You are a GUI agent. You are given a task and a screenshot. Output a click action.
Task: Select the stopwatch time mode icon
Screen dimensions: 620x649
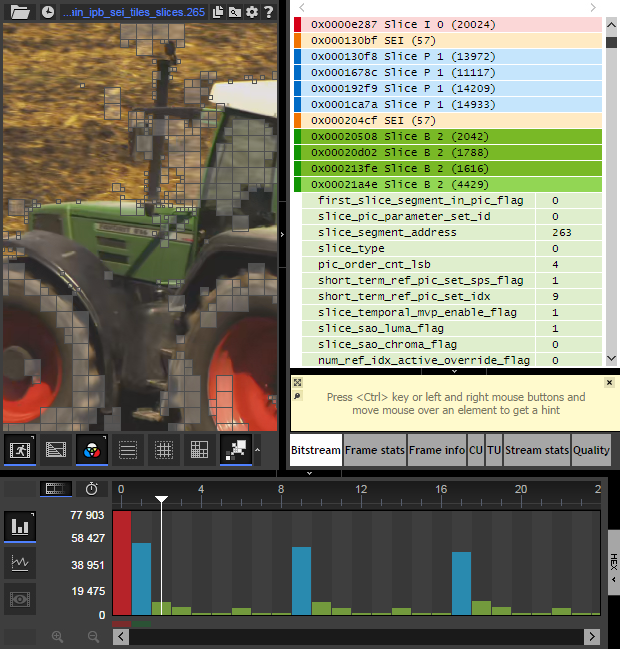pyautogui.click(x=91, y=489)
